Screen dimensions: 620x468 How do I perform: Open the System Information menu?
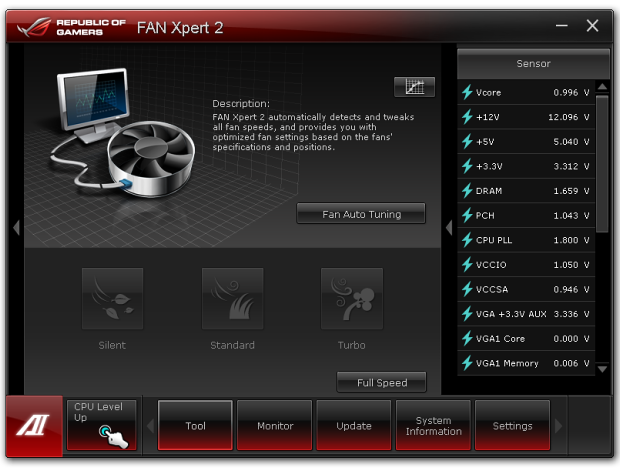pyautogui.click(x=433, y=425)
